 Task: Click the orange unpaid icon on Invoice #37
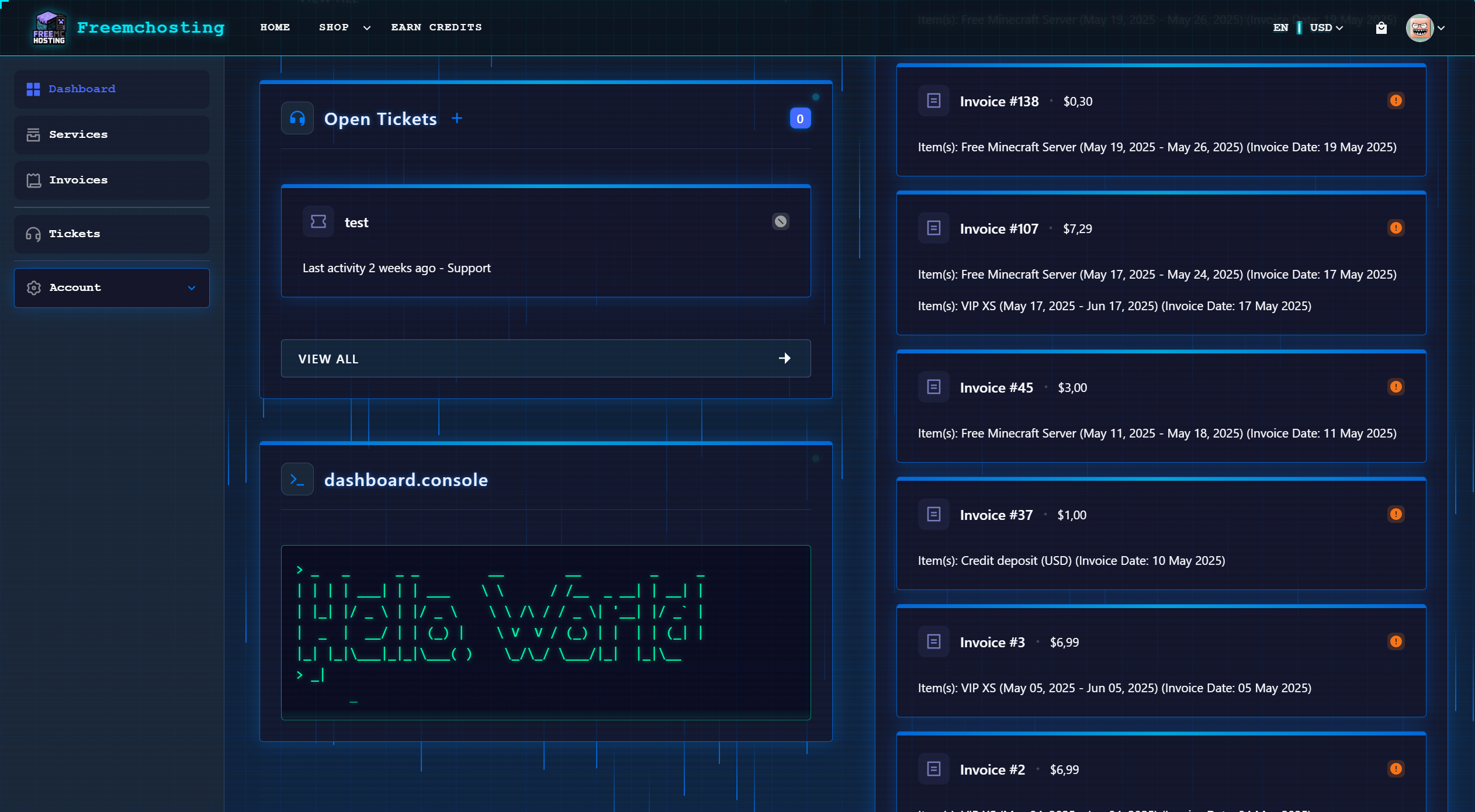click(1396, 515)
